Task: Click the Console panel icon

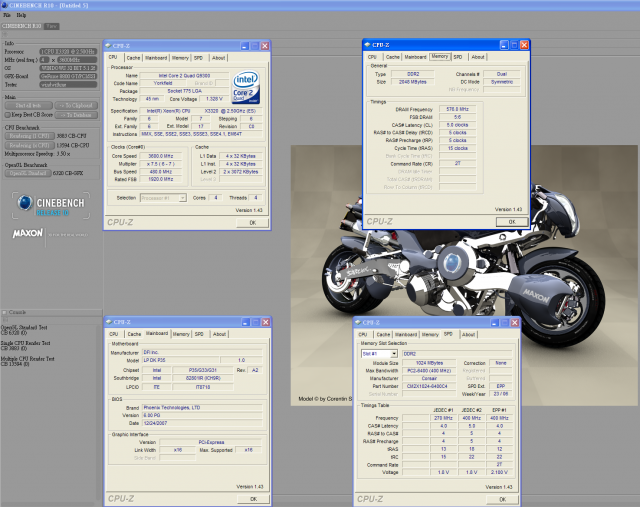Action: pos(4,312)
